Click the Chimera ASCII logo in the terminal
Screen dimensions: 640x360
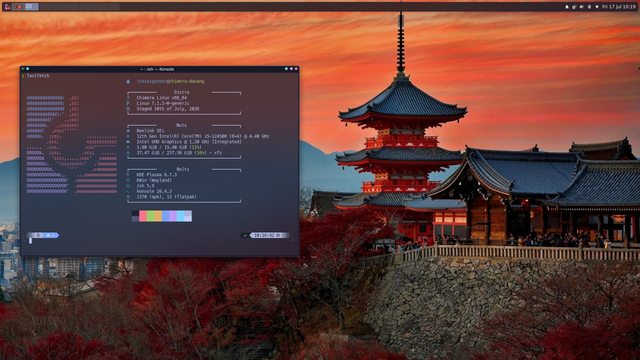click(x=72, y=144)
